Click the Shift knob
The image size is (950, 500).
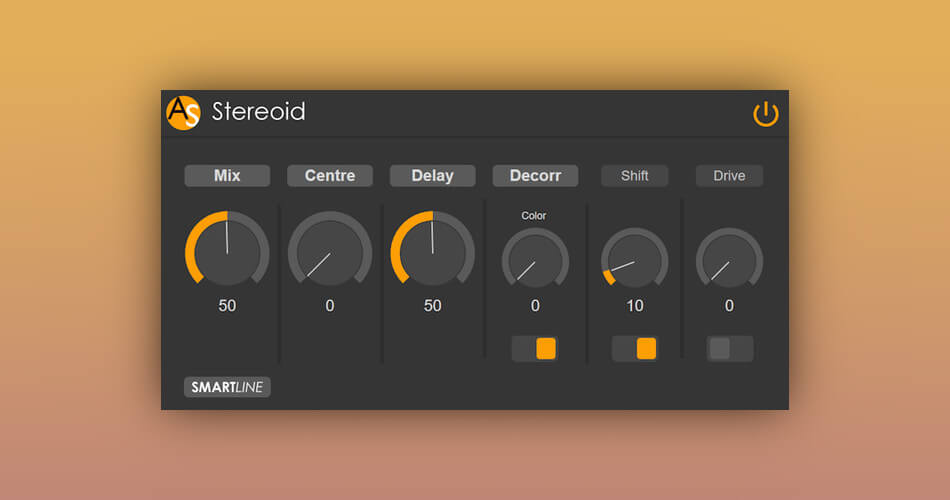[634, 259]
